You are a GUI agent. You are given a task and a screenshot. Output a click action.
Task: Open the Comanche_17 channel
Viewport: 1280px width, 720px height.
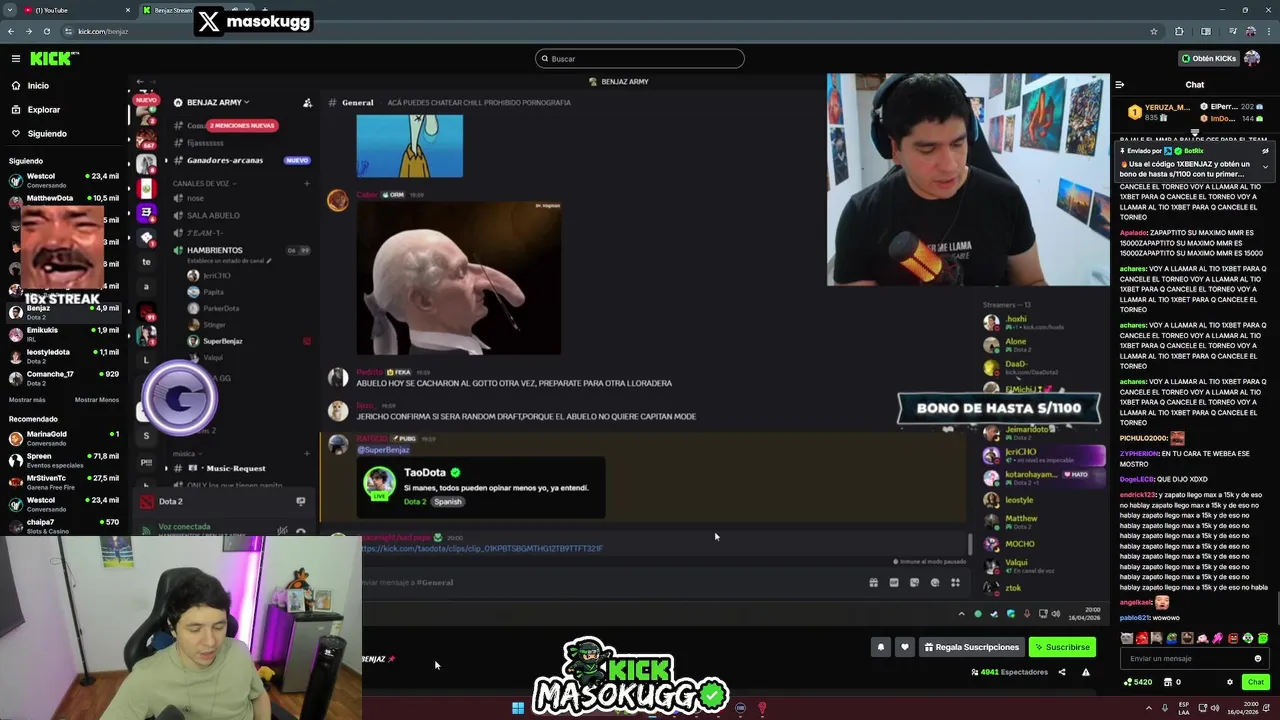63,379
